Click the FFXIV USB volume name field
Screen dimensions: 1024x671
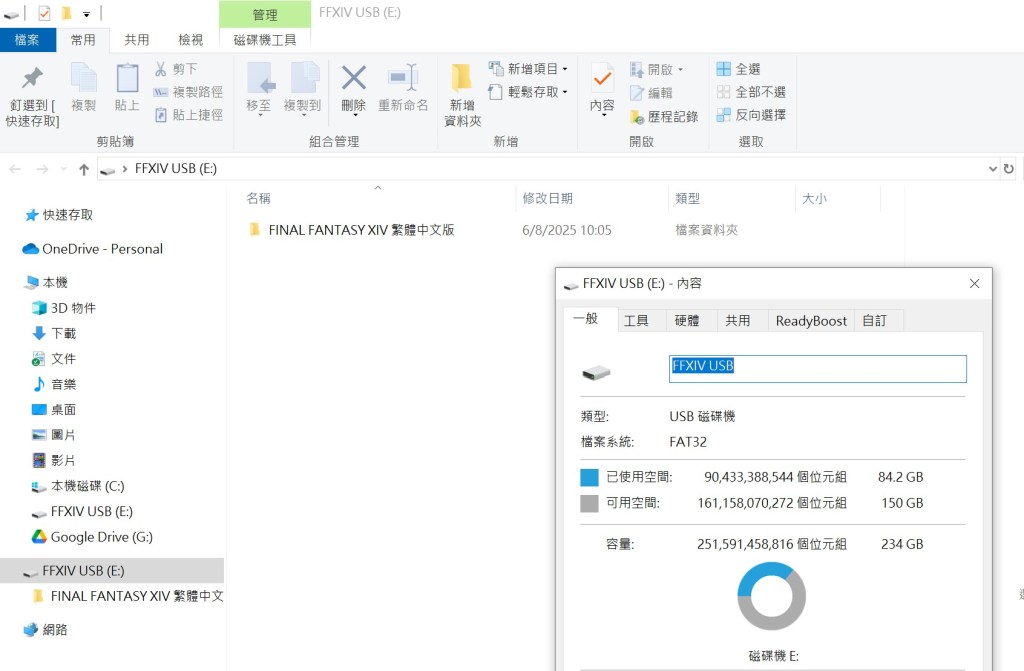tap(817, 368)
